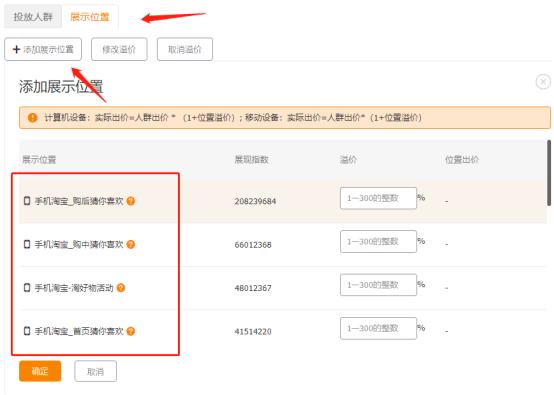Viewport: 554px width, 395px height.
Task: Click the 添加展示位置 button
Action: click(43, 49)
